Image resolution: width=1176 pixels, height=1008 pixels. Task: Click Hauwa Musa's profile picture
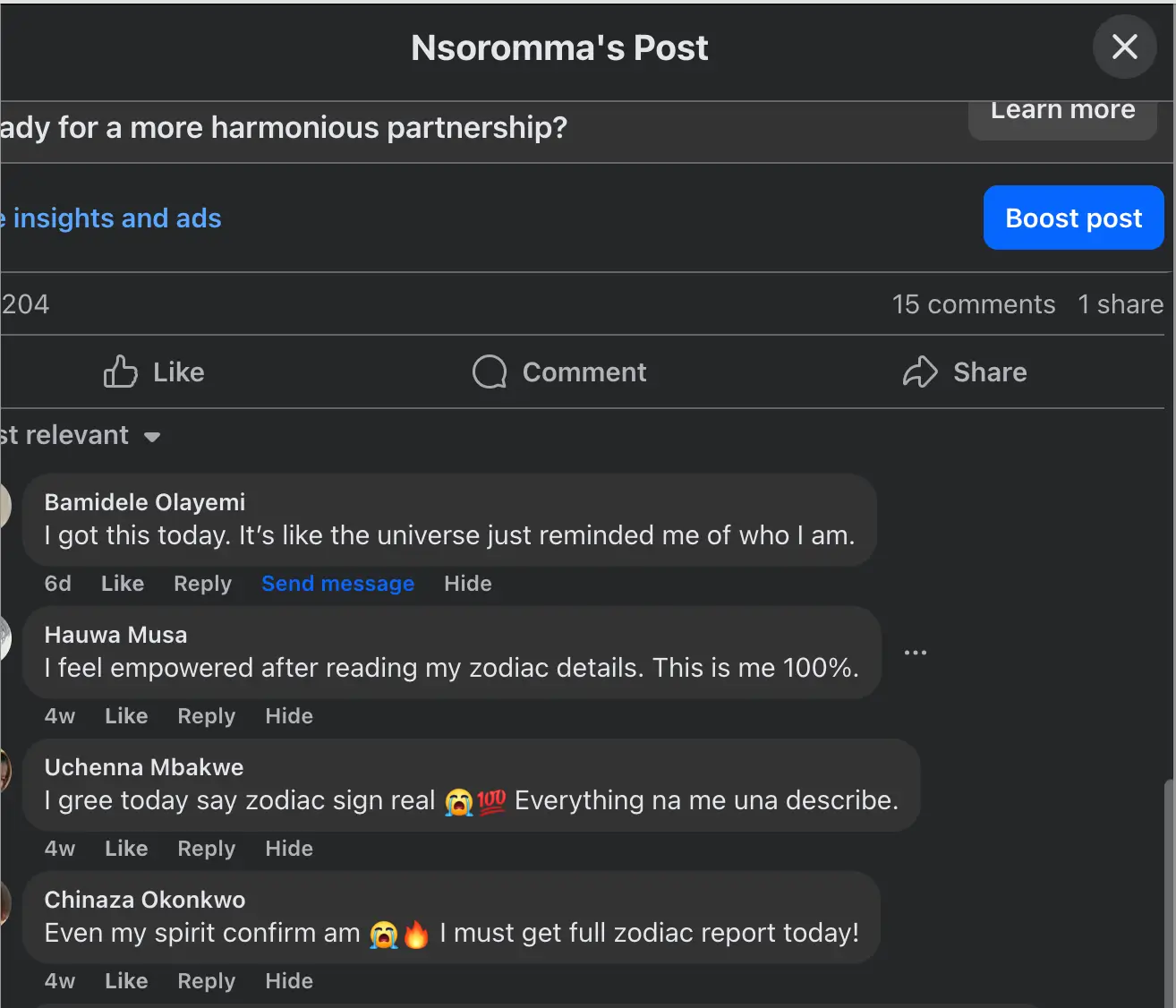coord(4,638)
